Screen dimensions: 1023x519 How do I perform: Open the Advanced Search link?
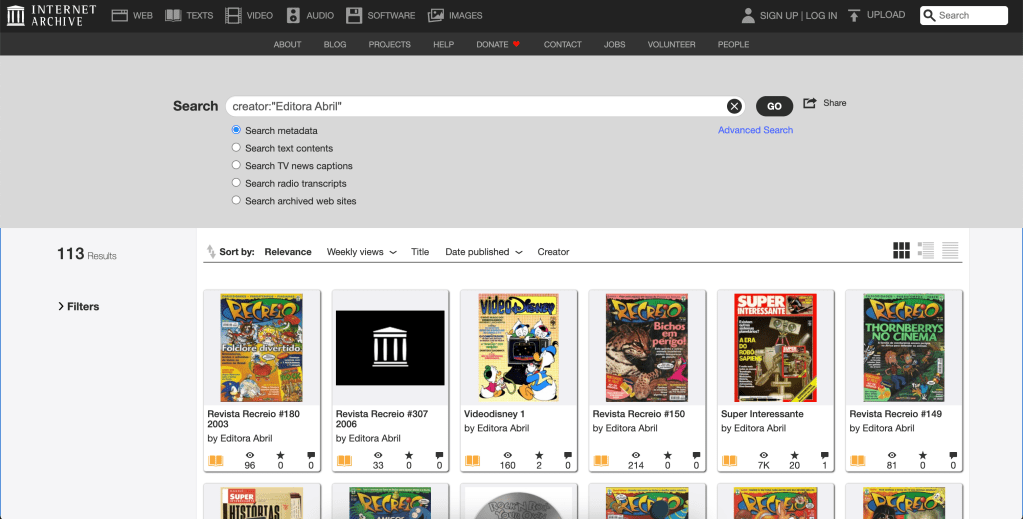755,130
